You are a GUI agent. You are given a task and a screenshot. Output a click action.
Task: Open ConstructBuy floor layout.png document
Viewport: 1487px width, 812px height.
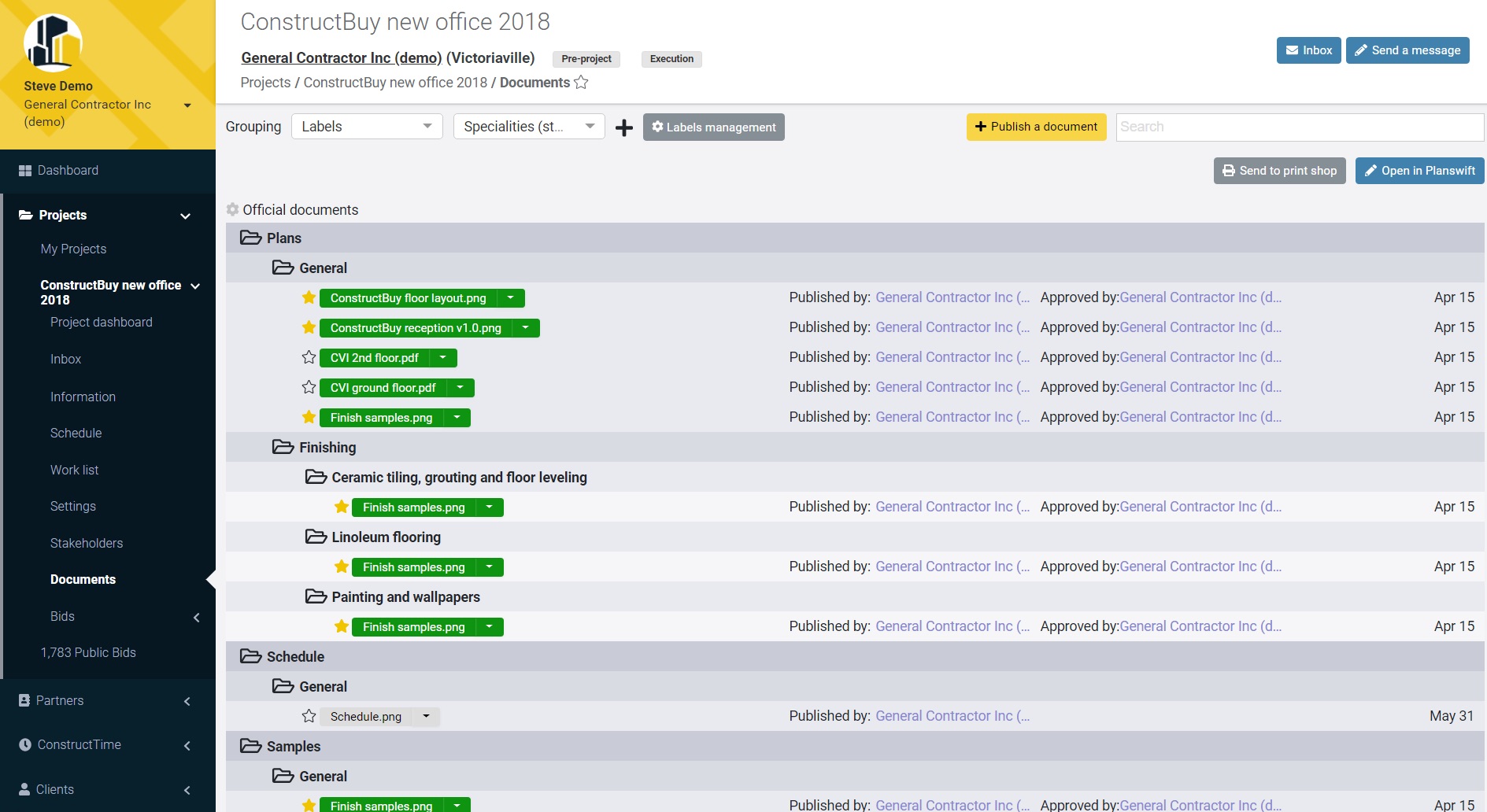pyautogui.click(x=409, y=298)
